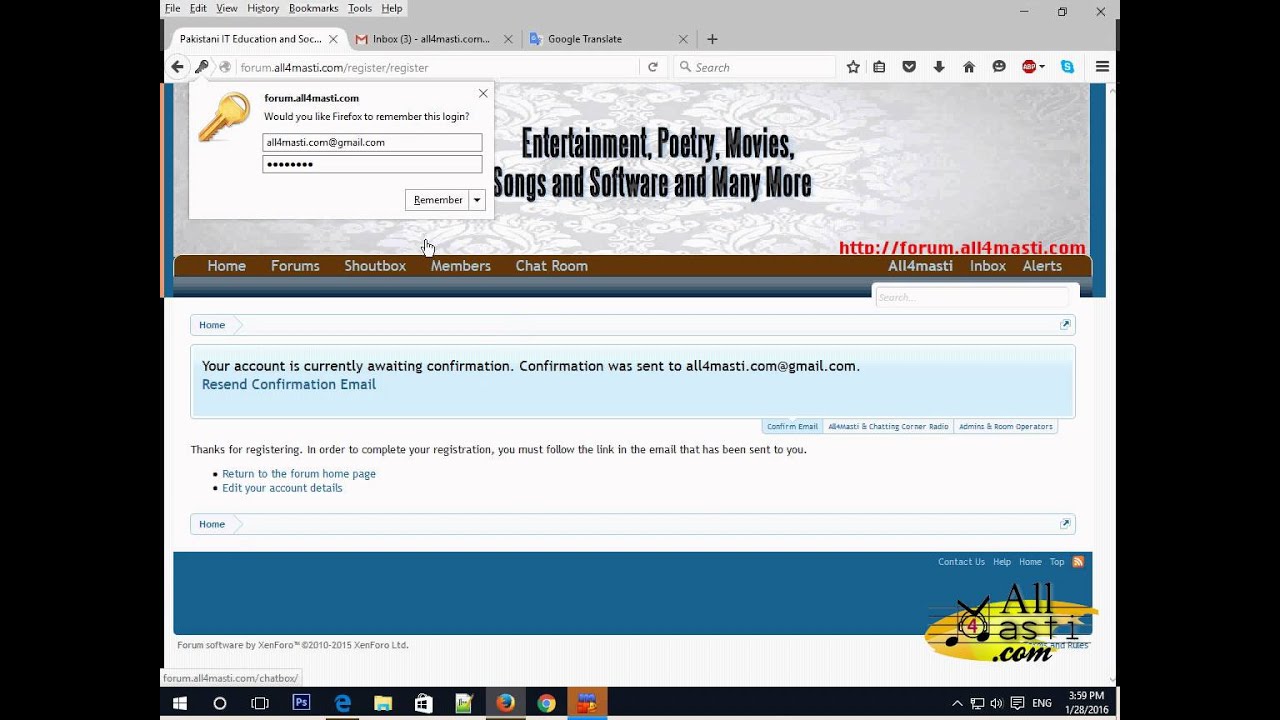
Task: Launch Photoshop from the taskbar
Action: (301, 703)
